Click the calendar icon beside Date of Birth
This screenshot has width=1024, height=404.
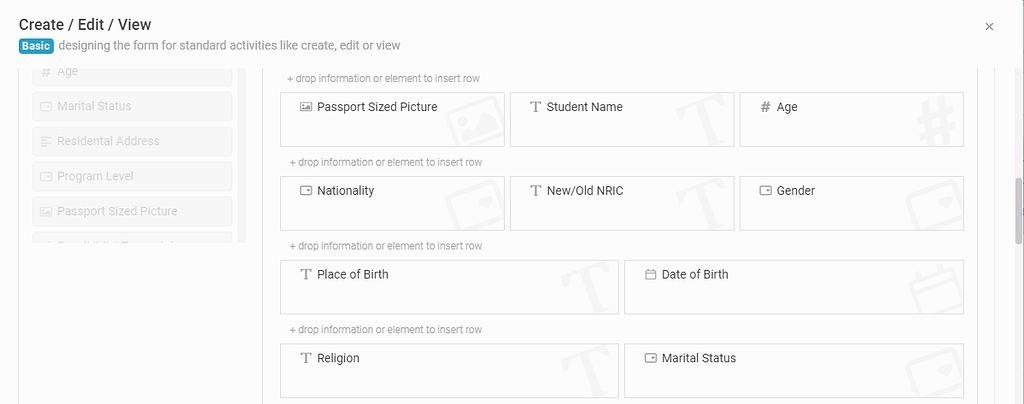[x=650, y=275]
